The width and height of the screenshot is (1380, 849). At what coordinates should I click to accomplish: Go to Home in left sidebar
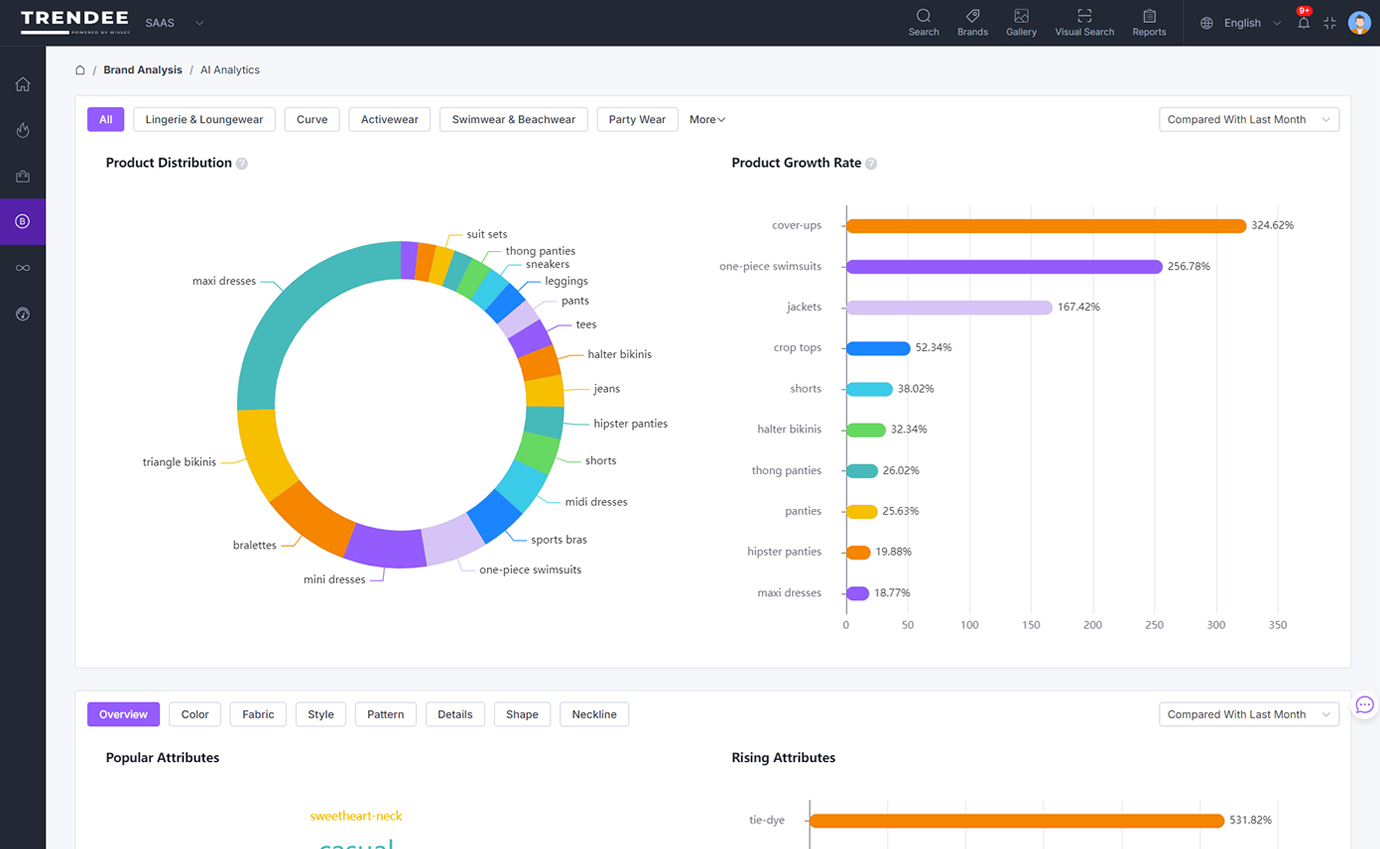coord(23,84)
